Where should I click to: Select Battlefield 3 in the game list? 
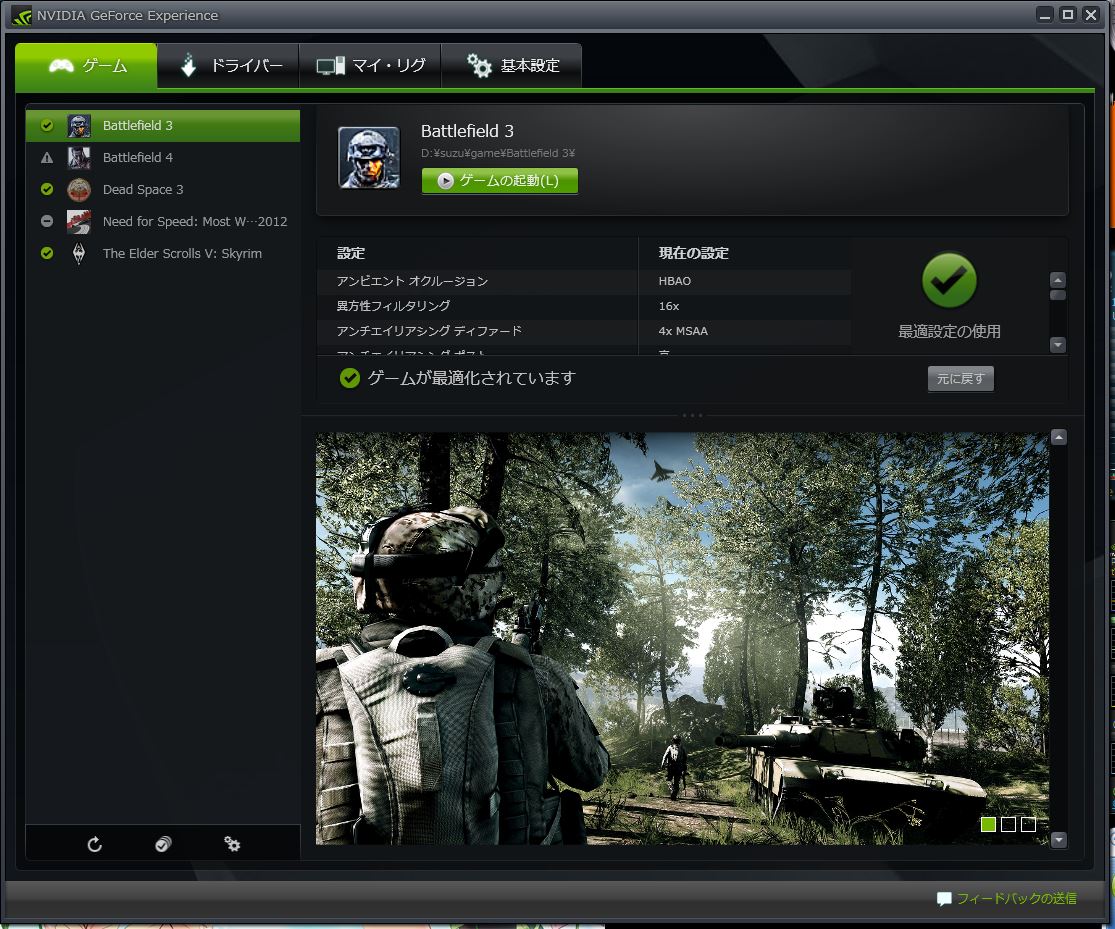tap(163, 126)
